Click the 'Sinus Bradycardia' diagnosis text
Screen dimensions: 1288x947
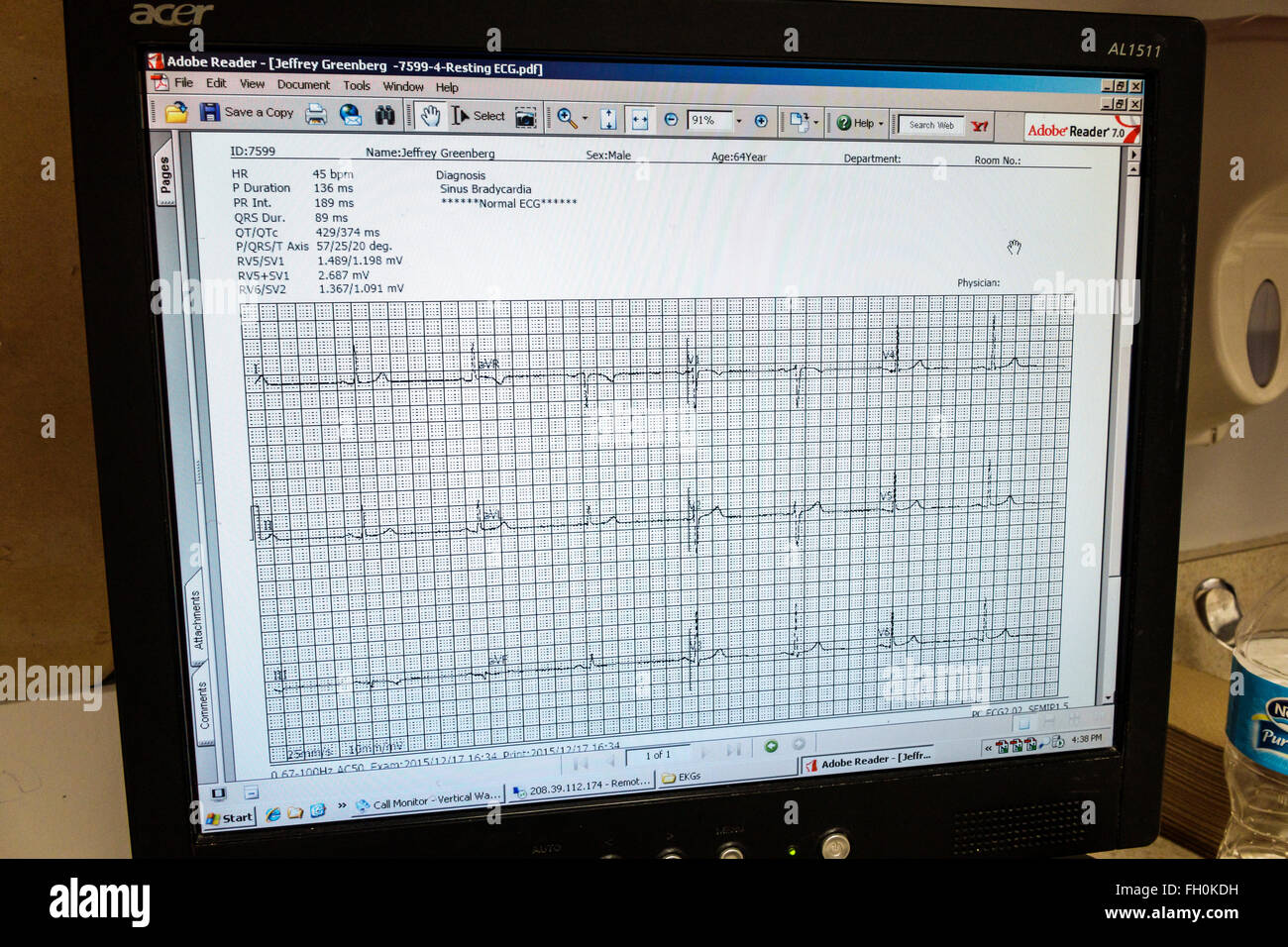(485, 189)
